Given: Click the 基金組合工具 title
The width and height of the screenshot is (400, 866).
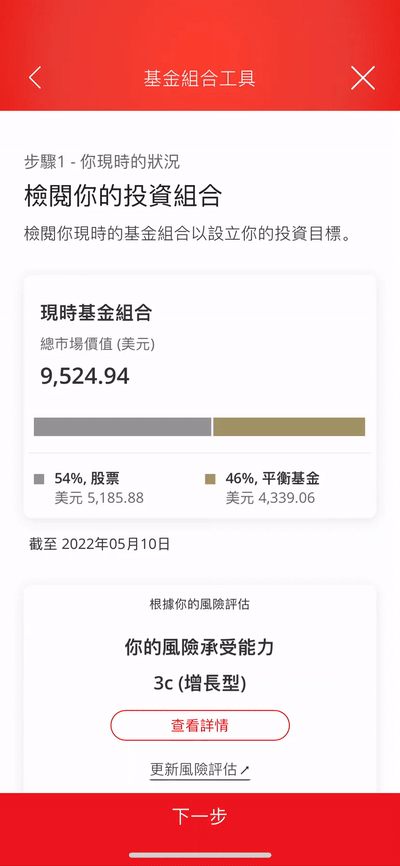Looking at the screenshot, I should pos(199,78).
